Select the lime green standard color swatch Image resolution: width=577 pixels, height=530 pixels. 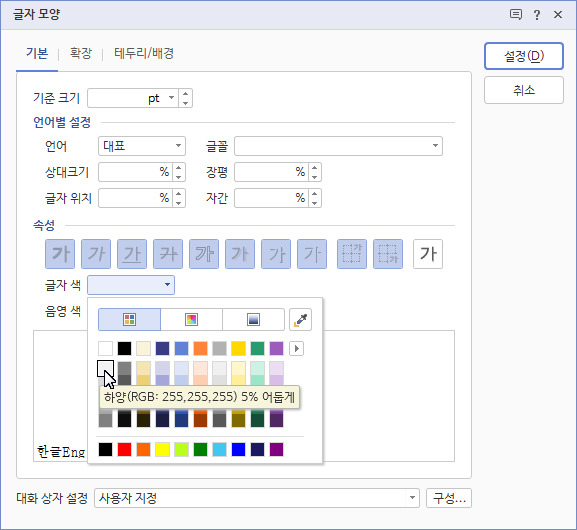(181, 449)
